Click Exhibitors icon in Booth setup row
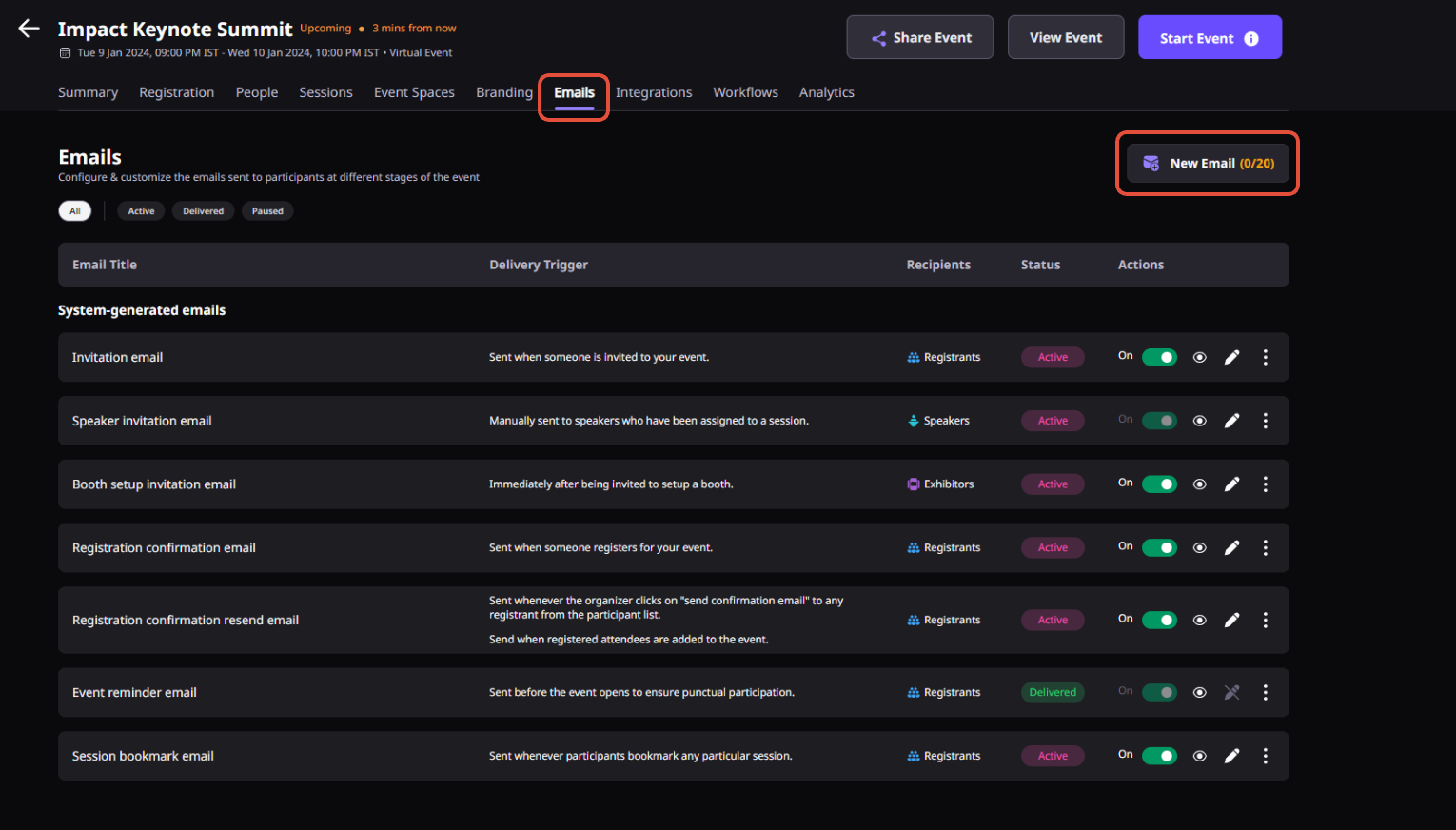This screenshot has height=830, width=1456. click(913, 484)
